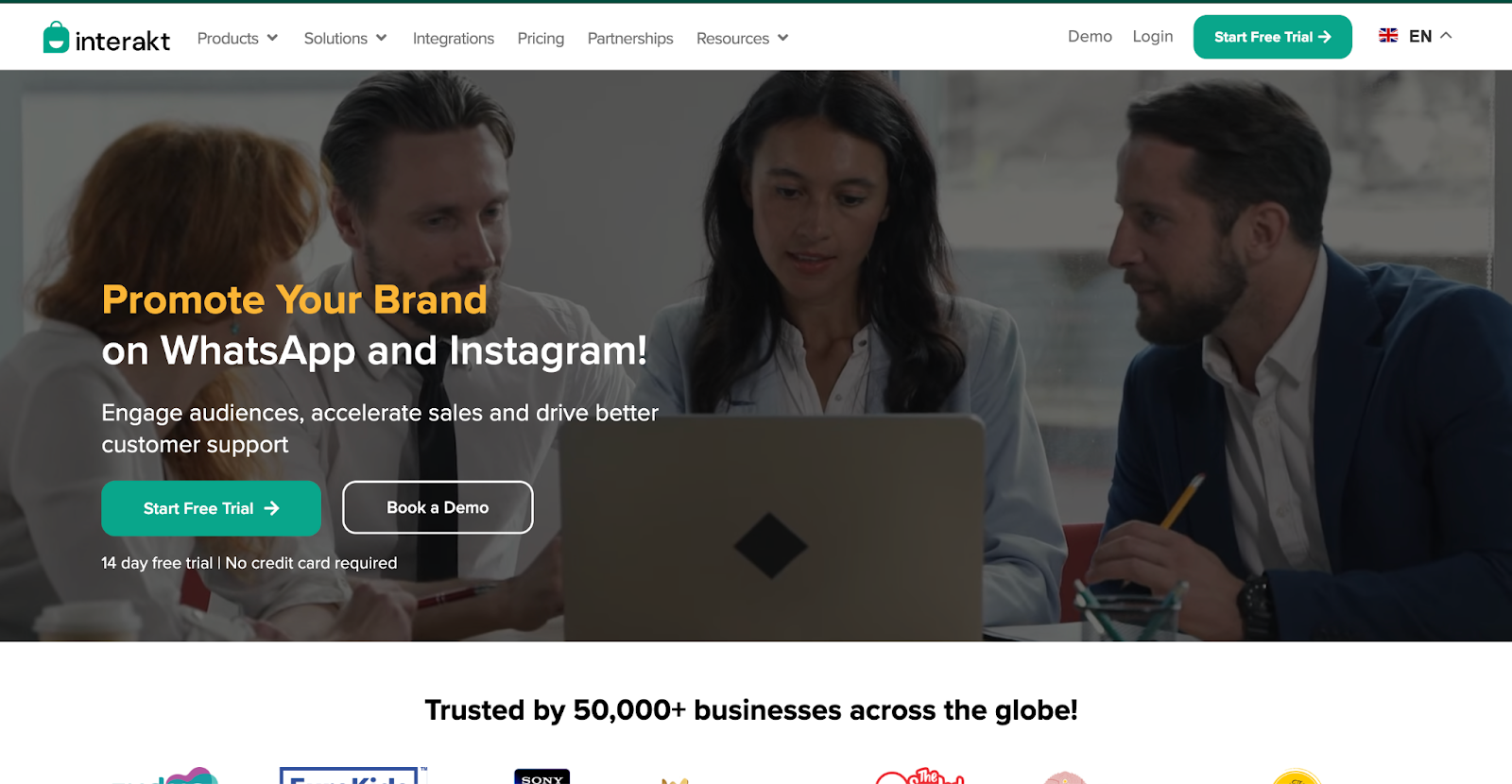
Task: Expand the Solutions dropdown menu
Action: coord(345,38)
